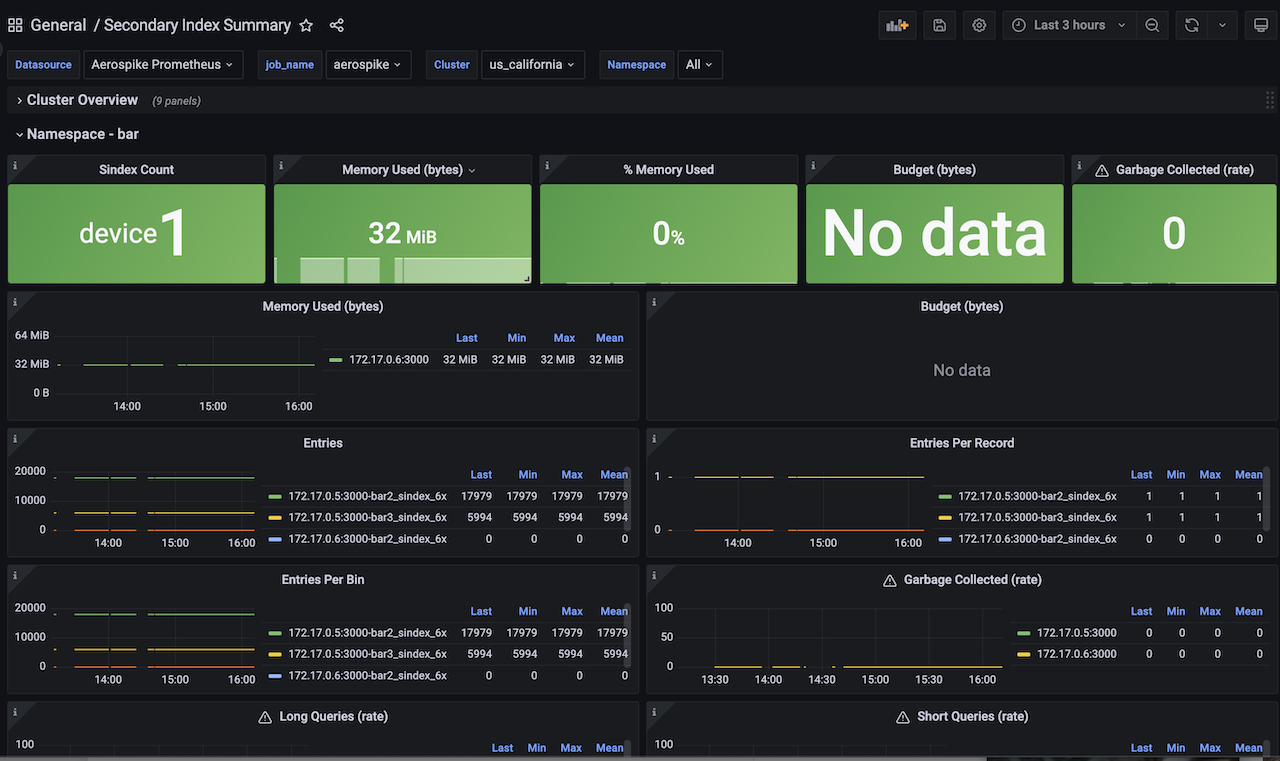Click the share dashboard icon

click(x=336, y=25)
